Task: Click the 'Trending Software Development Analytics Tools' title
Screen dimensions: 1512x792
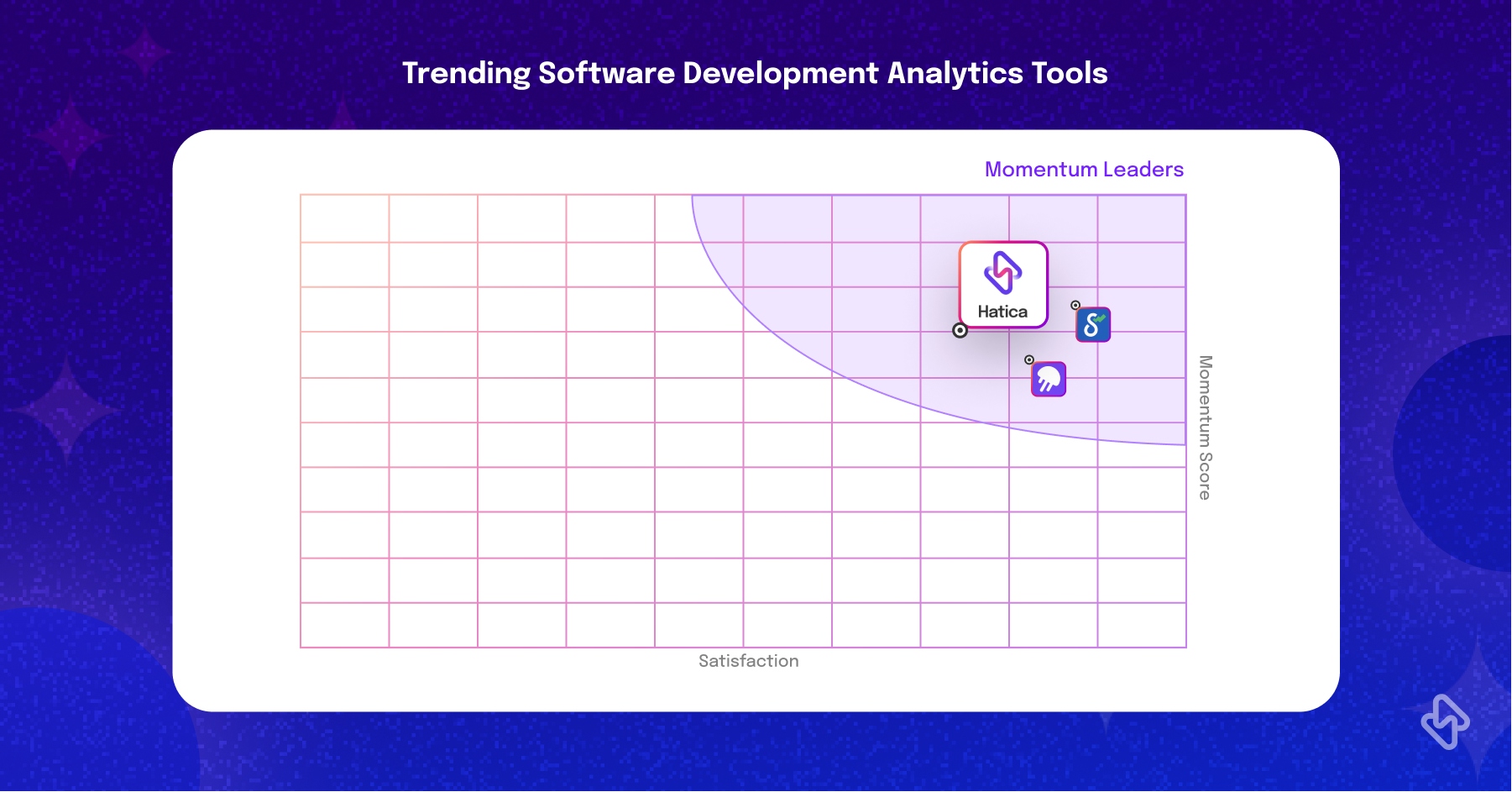Action: pyautogui.click(x=755, y=73)
